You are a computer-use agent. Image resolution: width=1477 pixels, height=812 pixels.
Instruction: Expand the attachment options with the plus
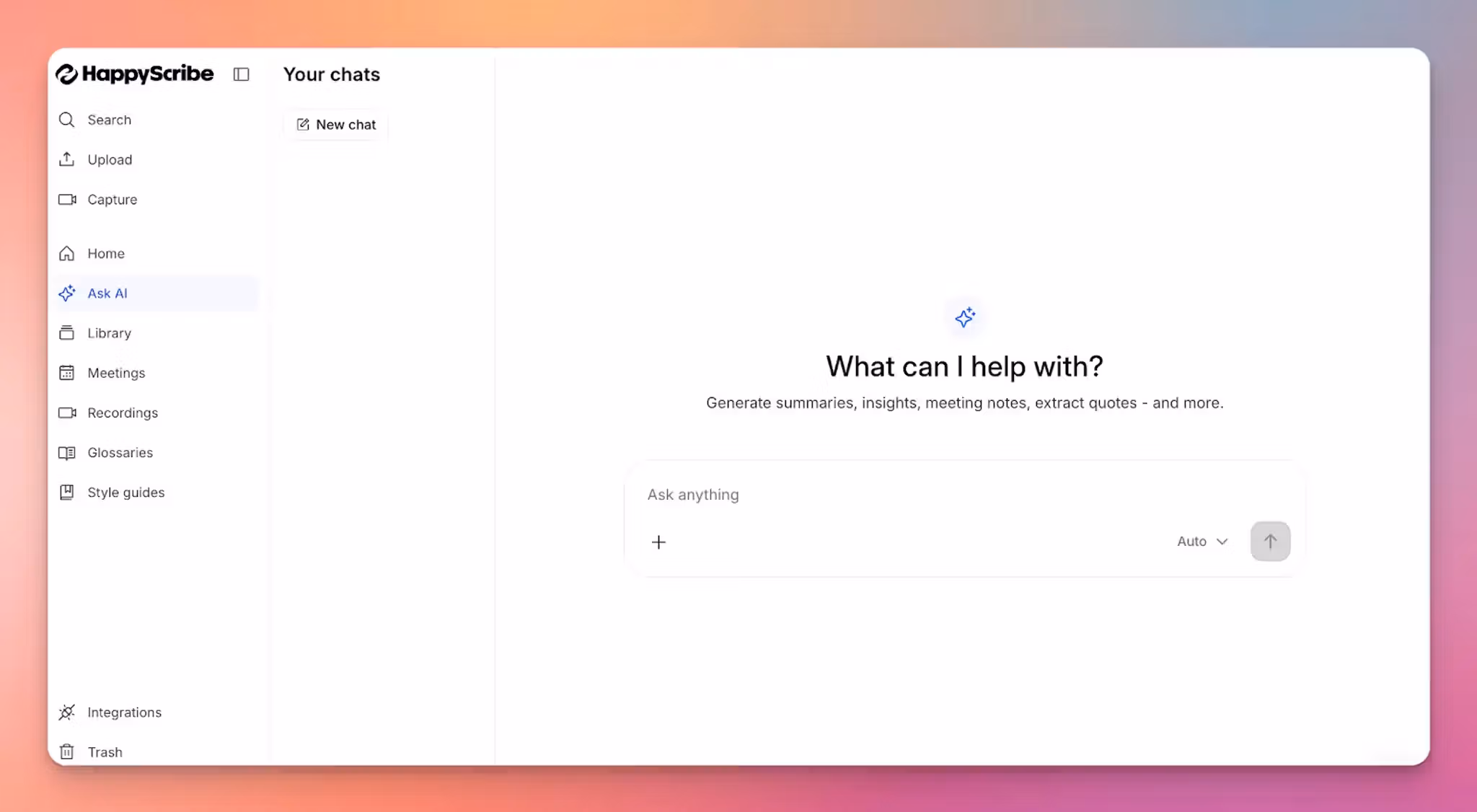(658, 542)
